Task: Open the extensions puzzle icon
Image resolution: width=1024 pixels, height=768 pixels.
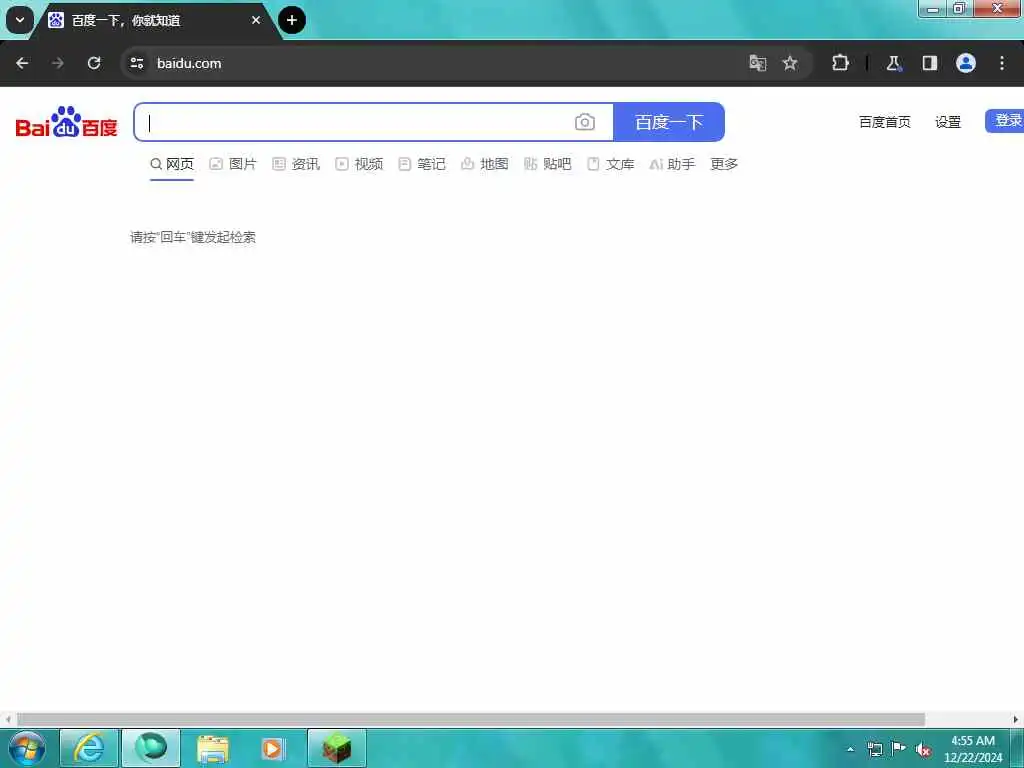Action: pyautogui.click(x=840, y=63)
